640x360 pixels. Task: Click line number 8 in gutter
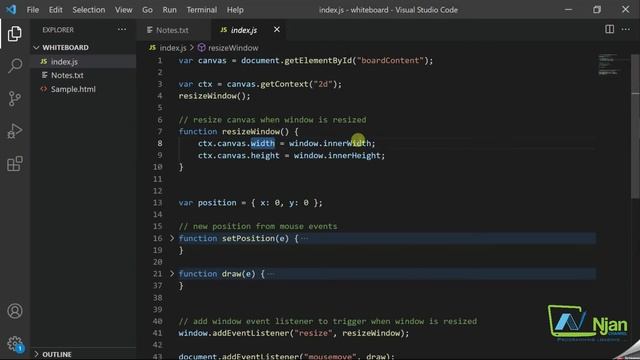point(160,143)
